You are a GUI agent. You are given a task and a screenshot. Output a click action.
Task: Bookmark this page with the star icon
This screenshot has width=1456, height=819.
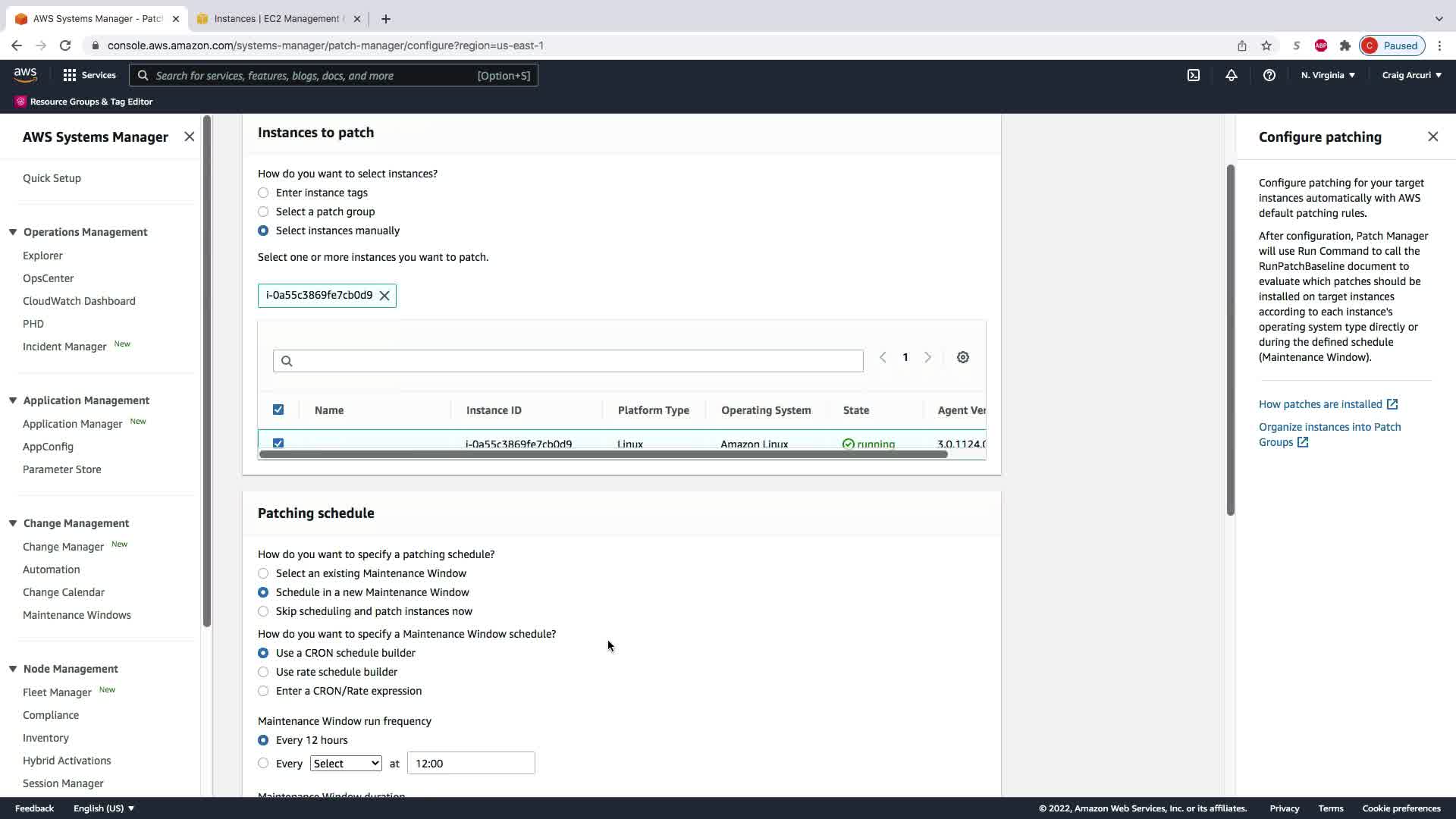(x=1266, y=45)
